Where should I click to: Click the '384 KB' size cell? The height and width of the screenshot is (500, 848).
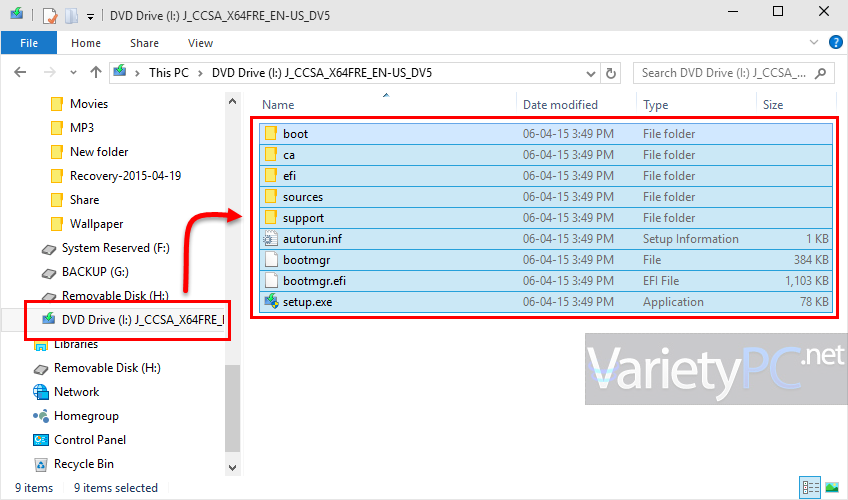point(811,260)
